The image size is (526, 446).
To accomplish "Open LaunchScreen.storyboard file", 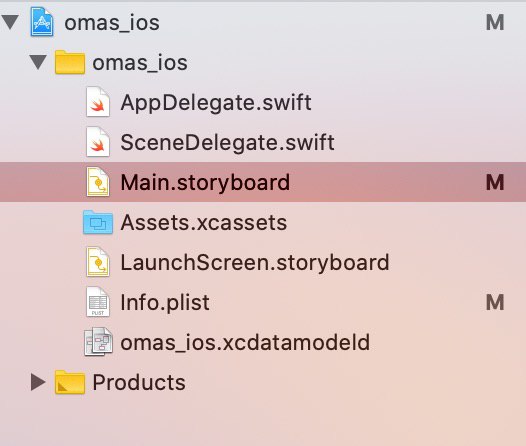I will pyautogui.click(x=255, y=262).
